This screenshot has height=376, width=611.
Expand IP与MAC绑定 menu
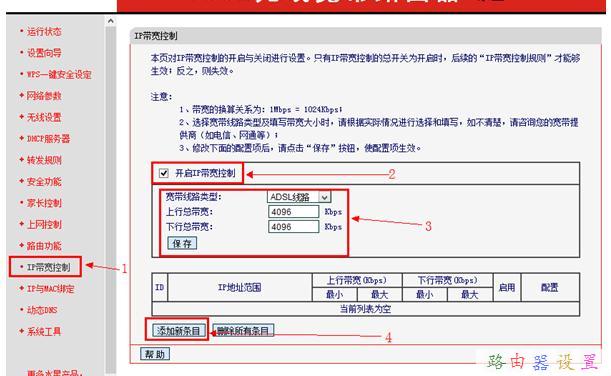point(50,289)
